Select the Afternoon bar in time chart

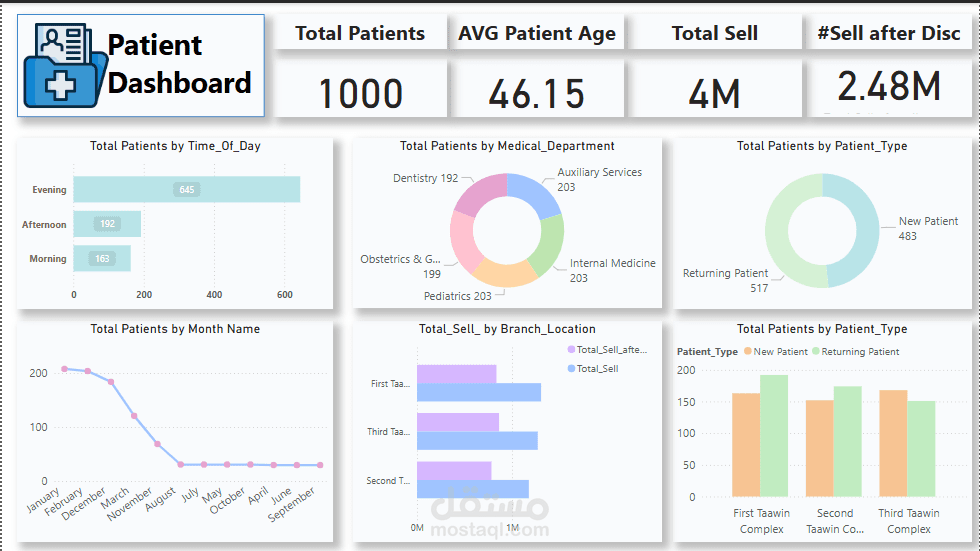tap(107, 225)
